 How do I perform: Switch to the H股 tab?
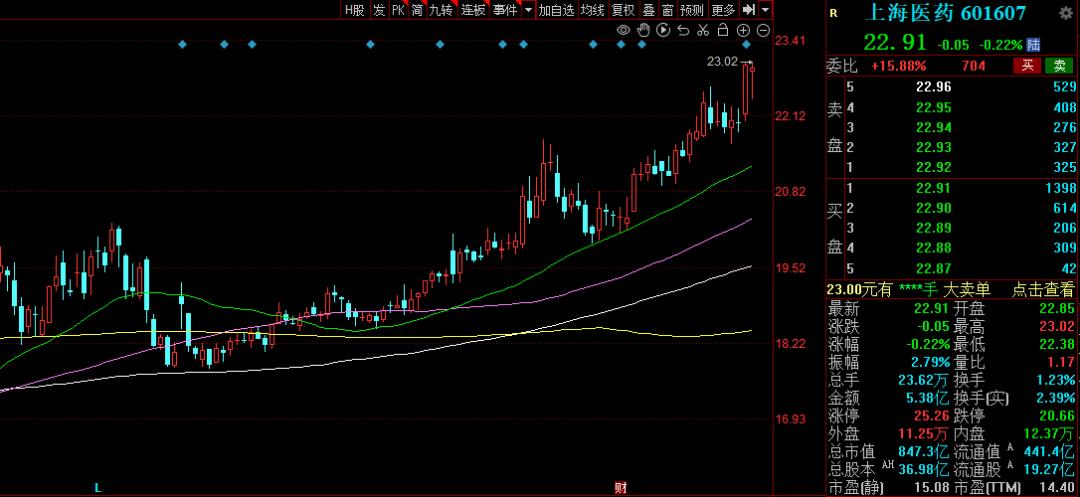click(x=354, y=10)
